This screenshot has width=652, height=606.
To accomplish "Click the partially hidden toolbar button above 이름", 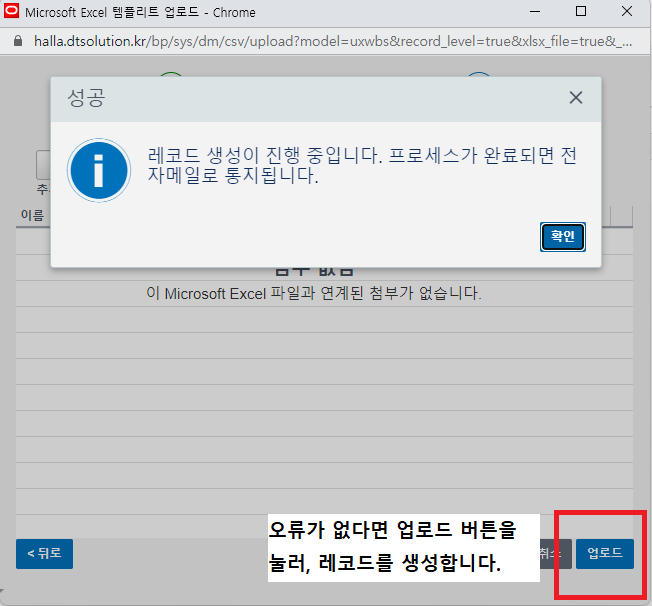I will pos(43,165).
